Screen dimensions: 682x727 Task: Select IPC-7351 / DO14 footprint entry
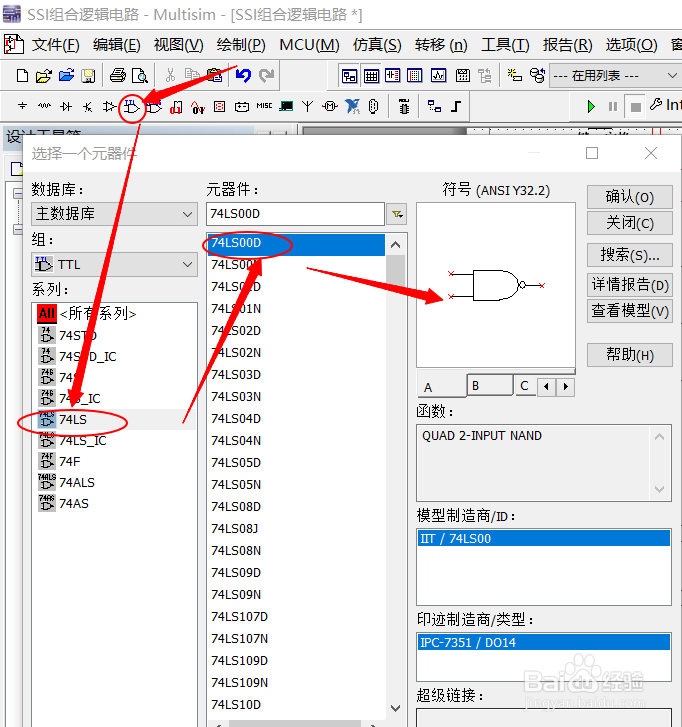[x=544, y=643]
